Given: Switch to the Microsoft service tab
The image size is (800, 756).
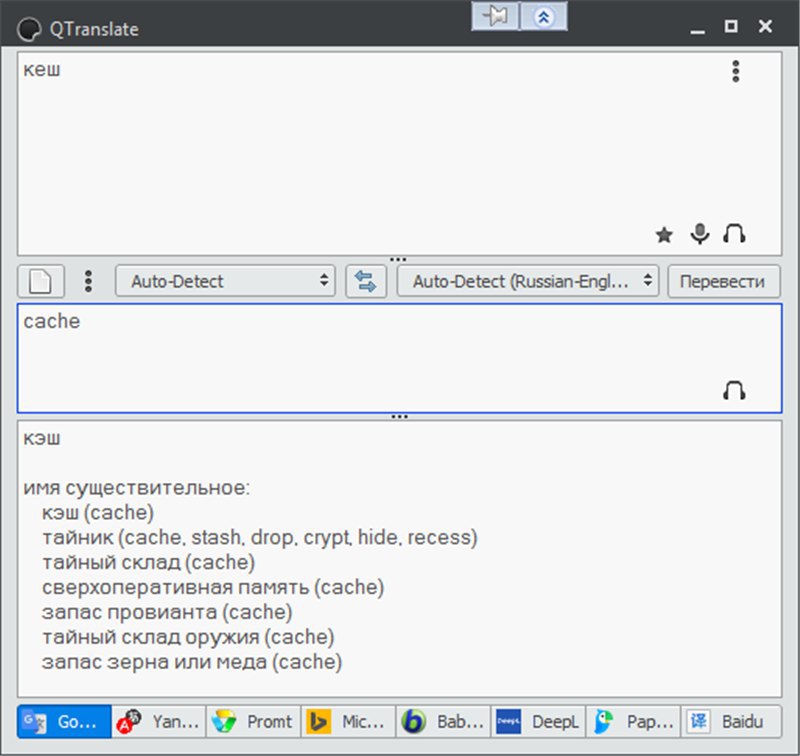Looking at the screenshot, I should tap(348, 721).
